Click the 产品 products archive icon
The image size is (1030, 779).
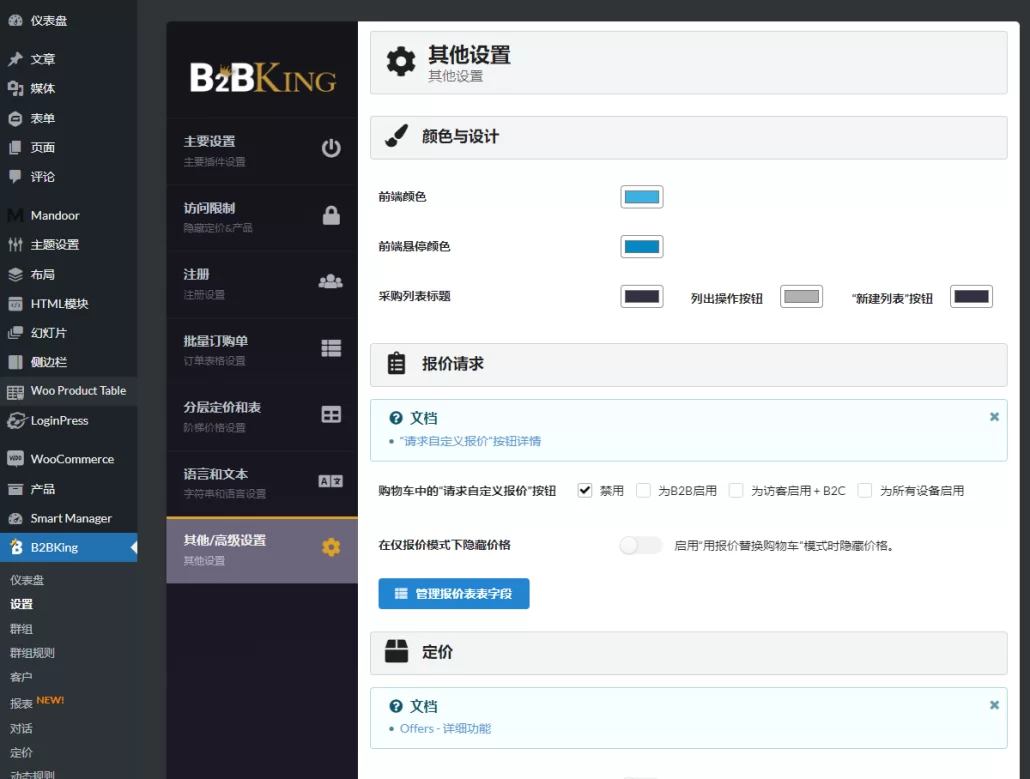15,489
